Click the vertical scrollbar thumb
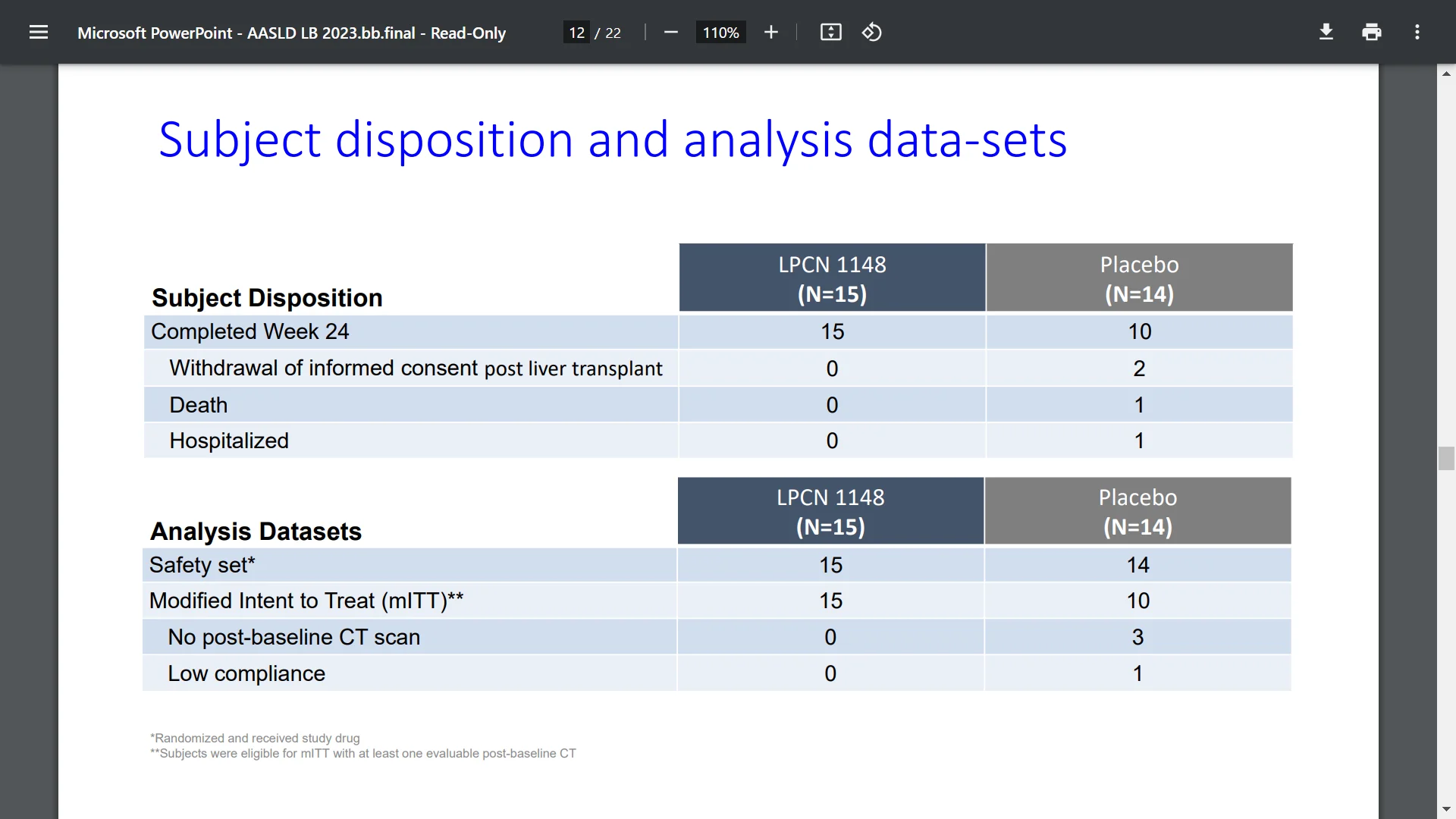 (1446, 459)
